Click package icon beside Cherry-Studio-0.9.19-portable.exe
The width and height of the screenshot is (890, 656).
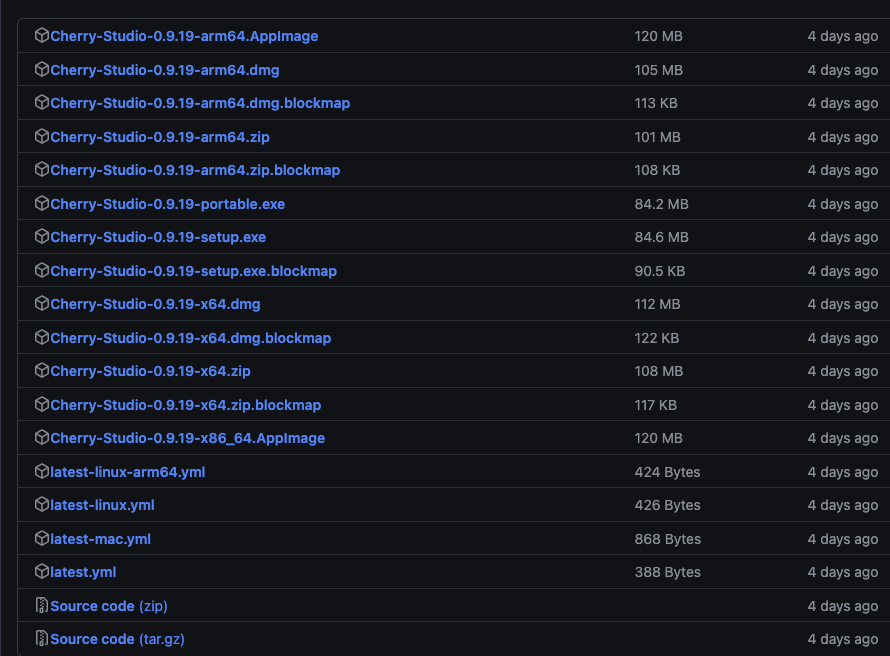point(42,204)
